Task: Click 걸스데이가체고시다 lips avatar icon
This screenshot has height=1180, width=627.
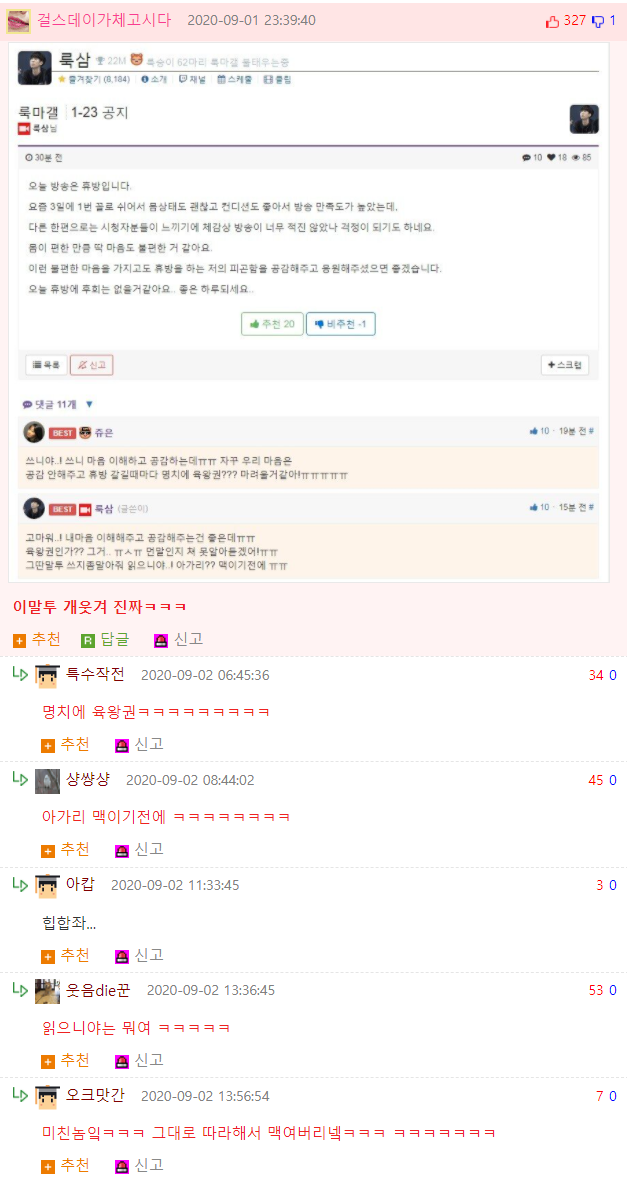Action: coord(18,21)
